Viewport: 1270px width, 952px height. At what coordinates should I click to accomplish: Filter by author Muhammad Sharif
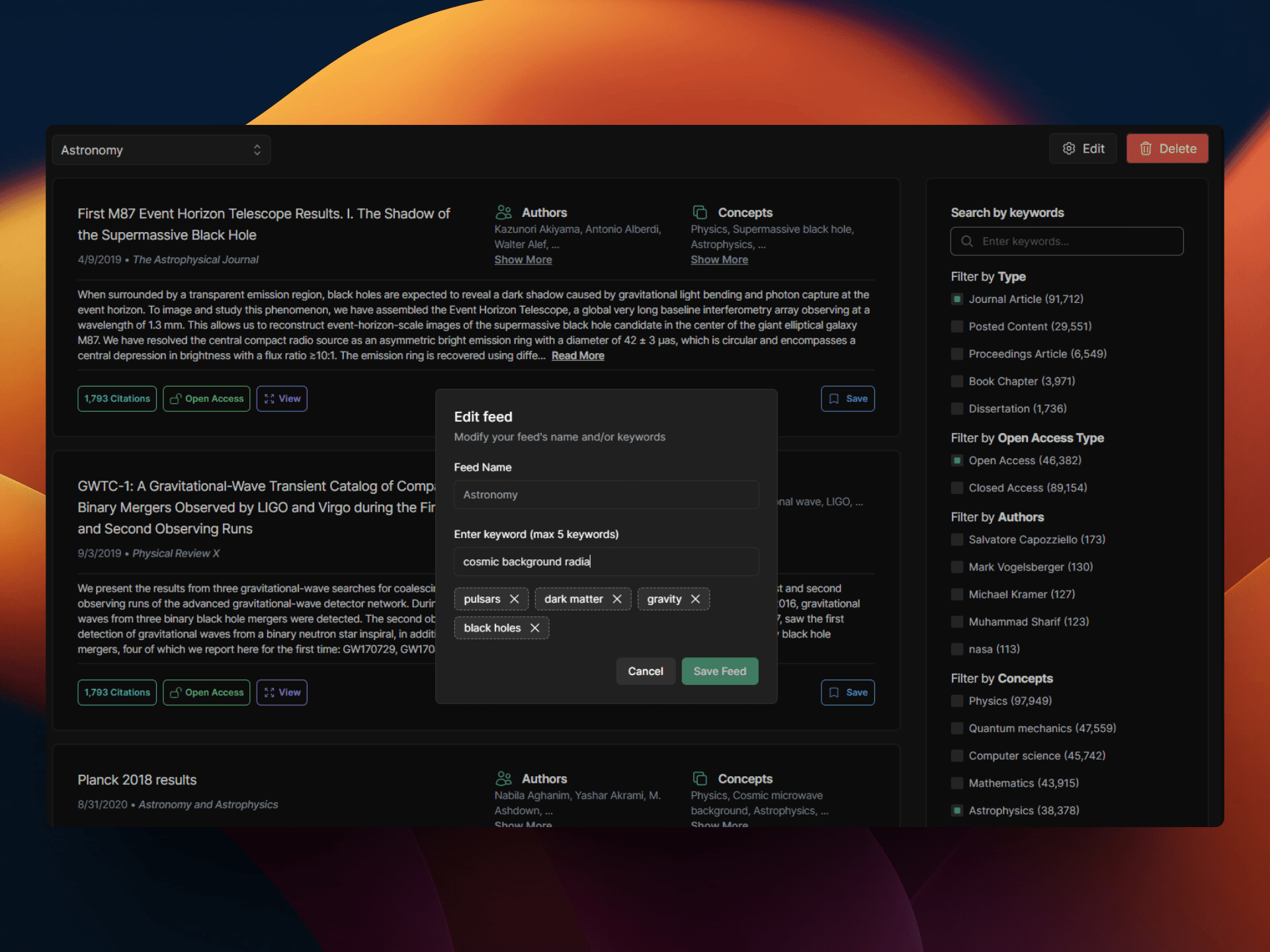[957, 622]
